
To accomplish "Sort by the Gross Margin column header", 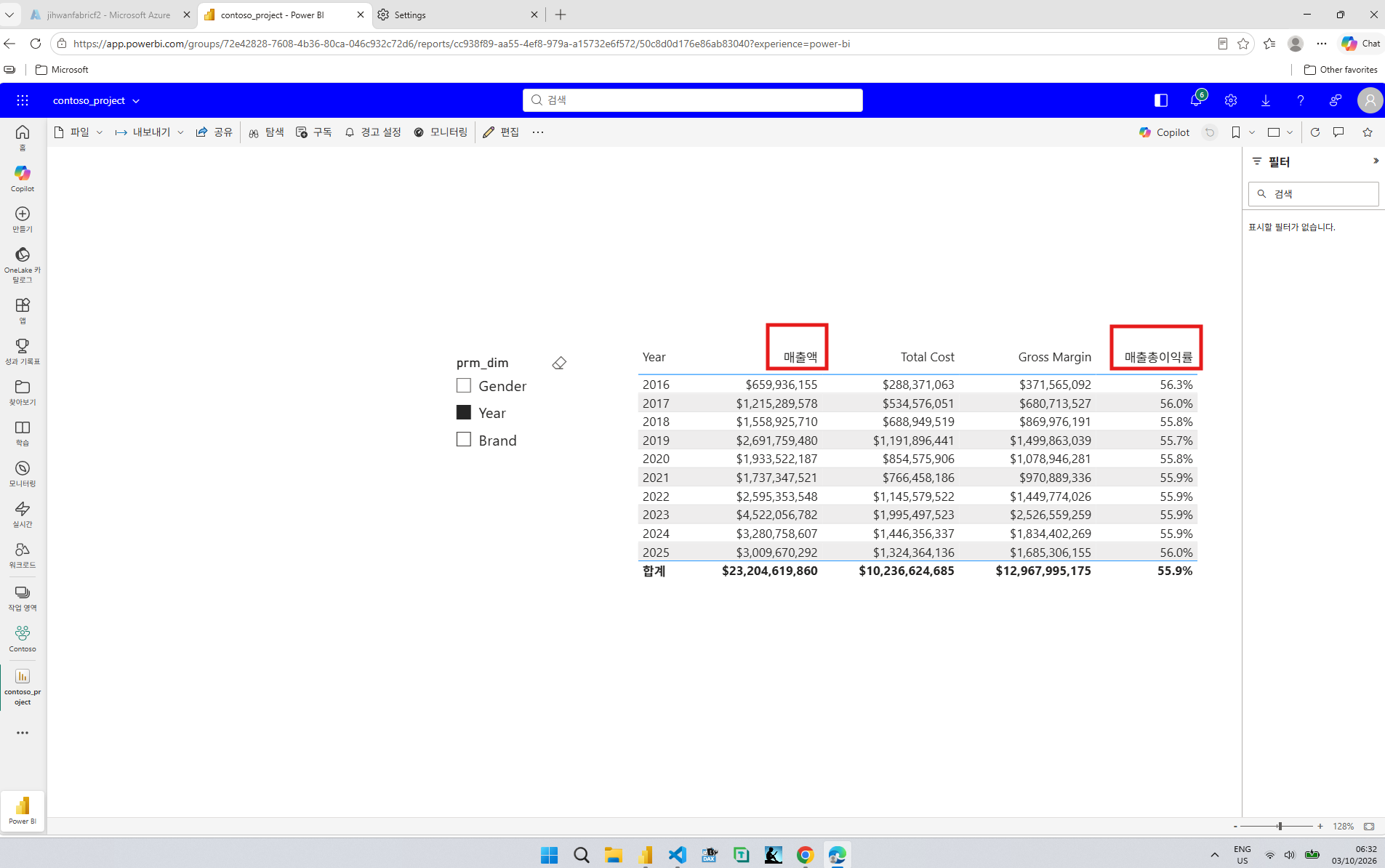I will (x=1054, y=357).
